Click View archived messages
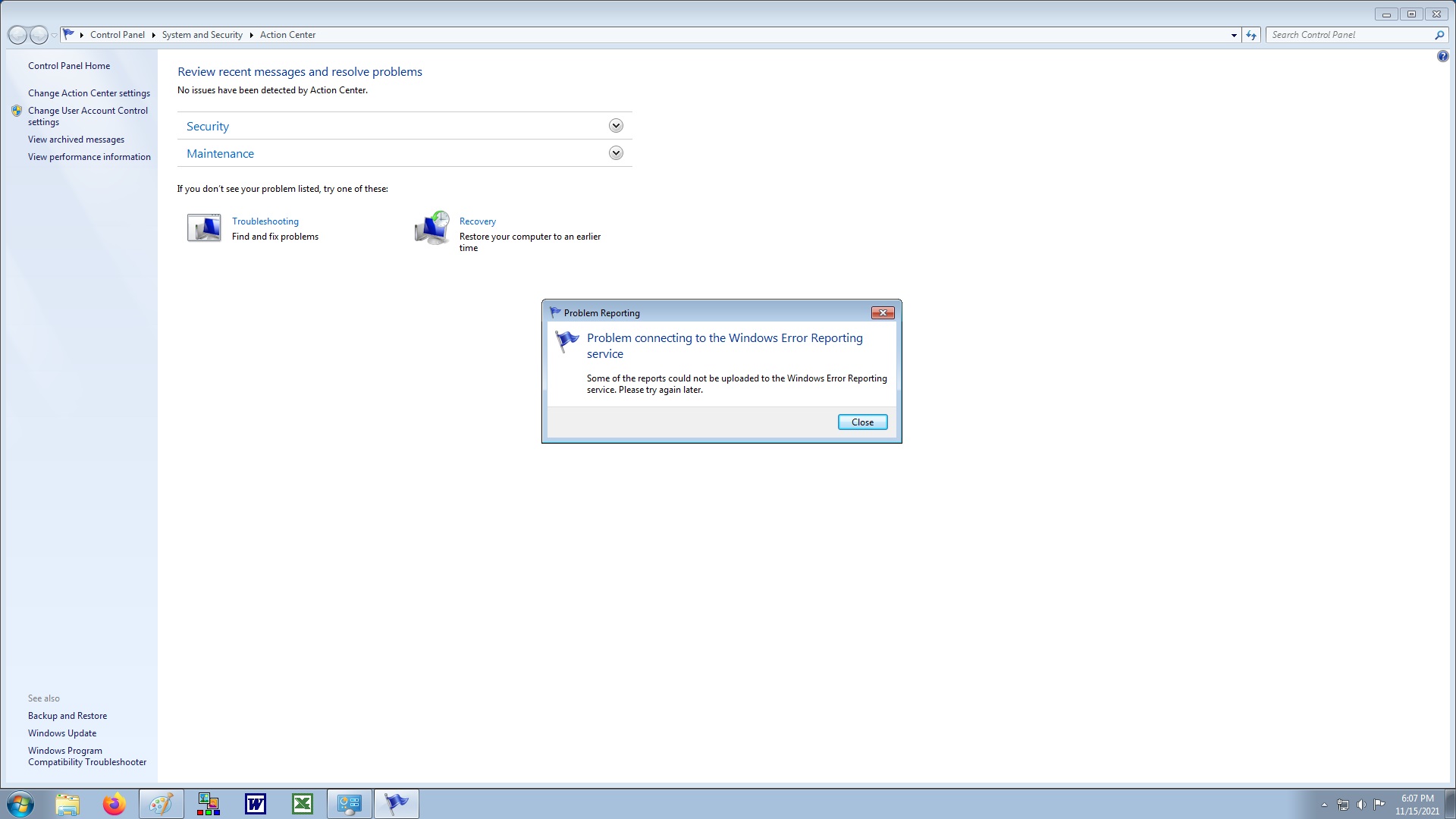The height and width of the screenshot is (819, 1456). tap(76, 140)
